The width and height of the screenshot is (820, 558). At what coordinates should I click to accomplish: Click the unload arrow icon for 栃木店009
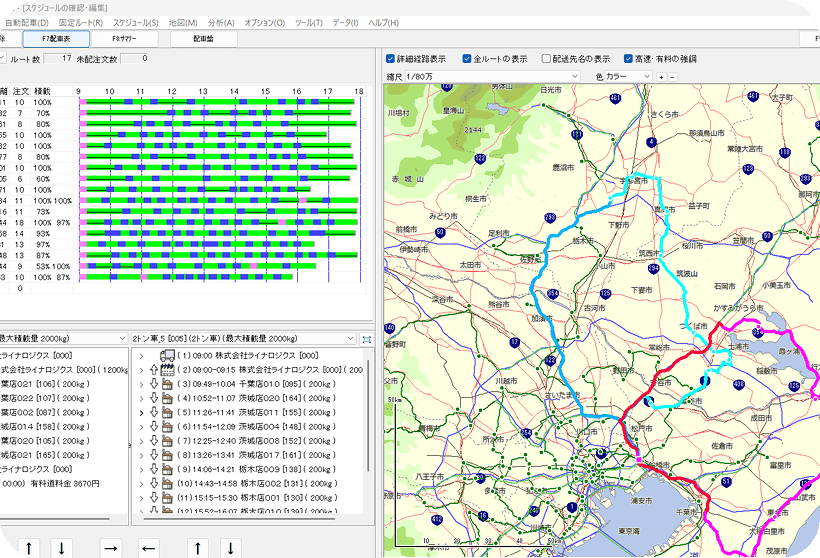pyautogui.click(x=154, y=469)
